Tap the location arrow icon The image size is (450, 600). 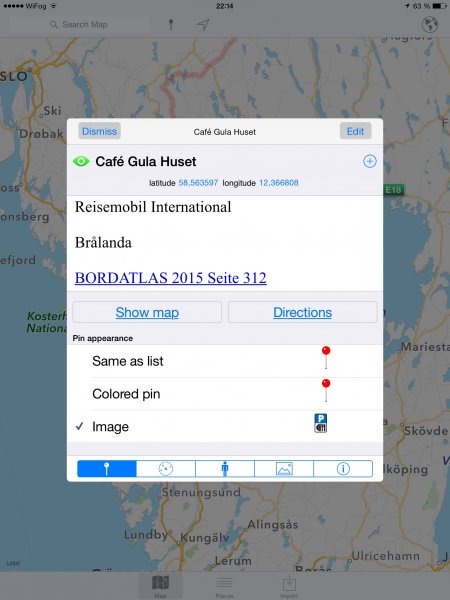203,24
